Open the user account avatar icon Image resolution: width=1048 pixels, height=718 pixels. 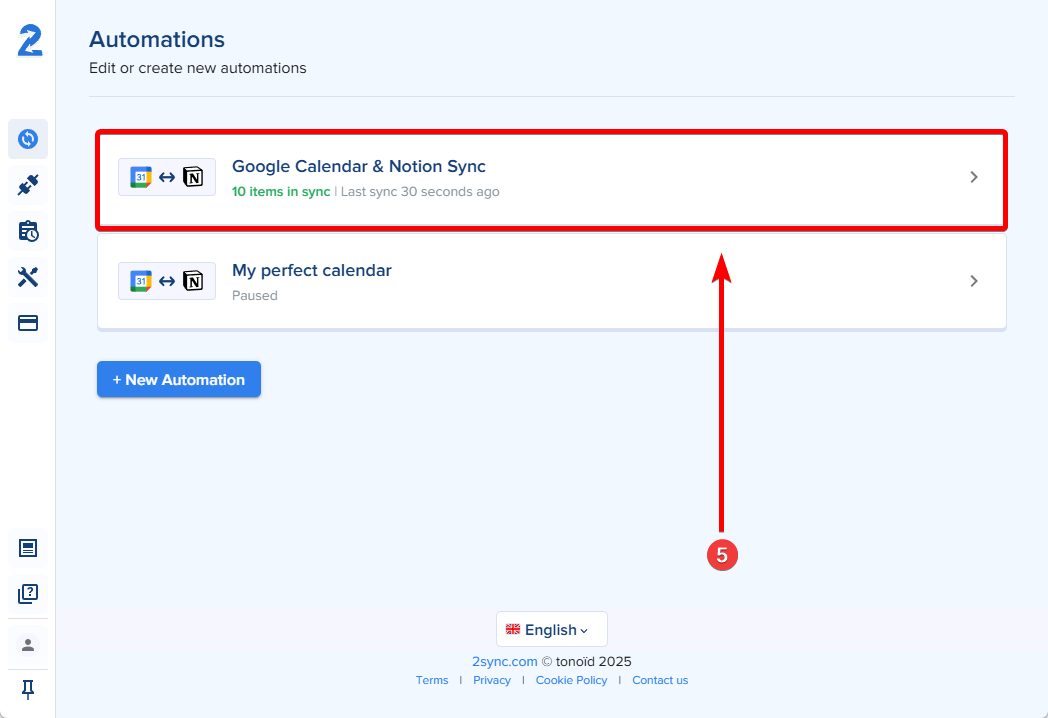click(x=28, y=645)
